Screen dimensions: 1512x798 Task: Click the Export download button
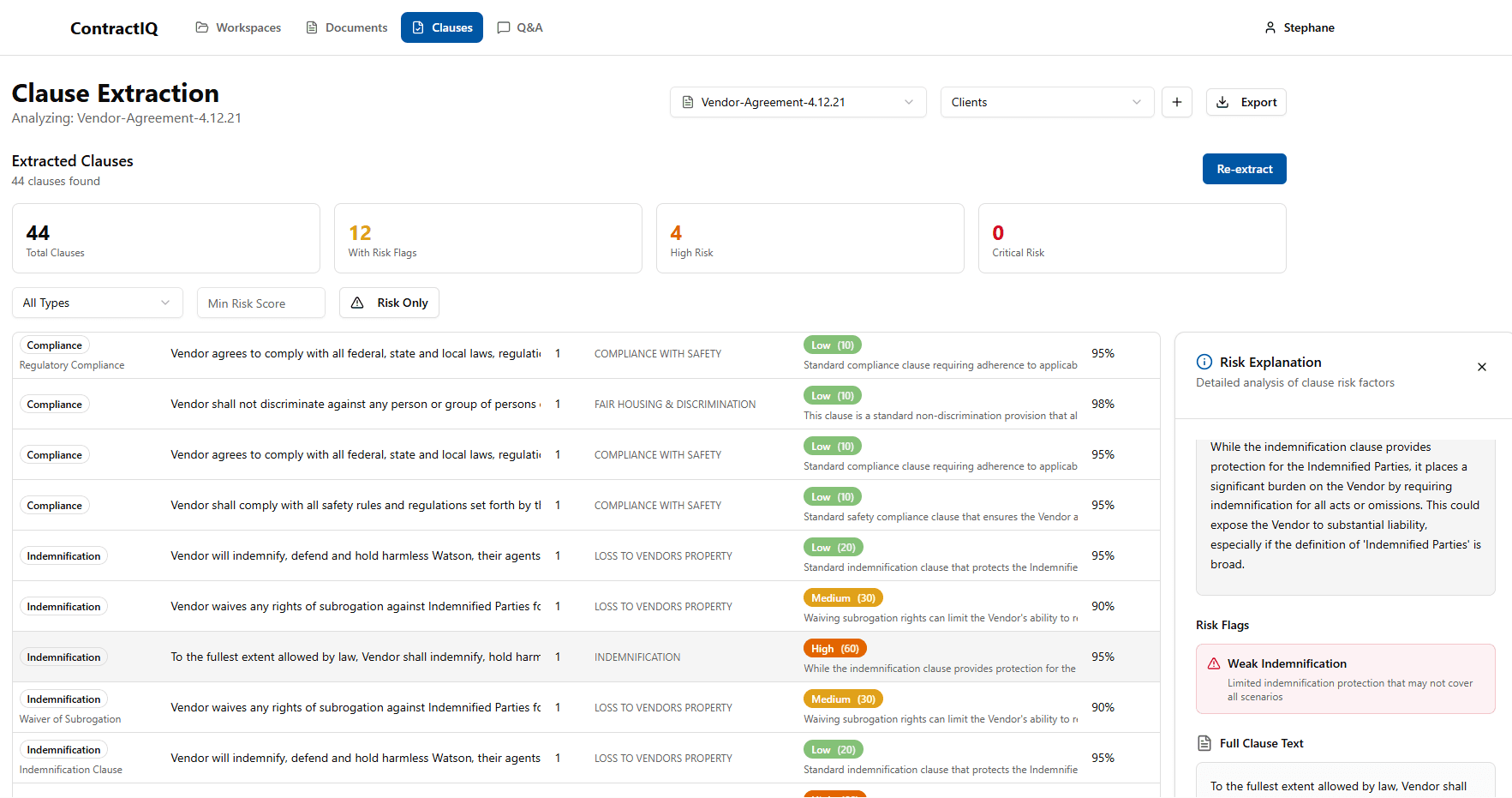click(1246, 102)
